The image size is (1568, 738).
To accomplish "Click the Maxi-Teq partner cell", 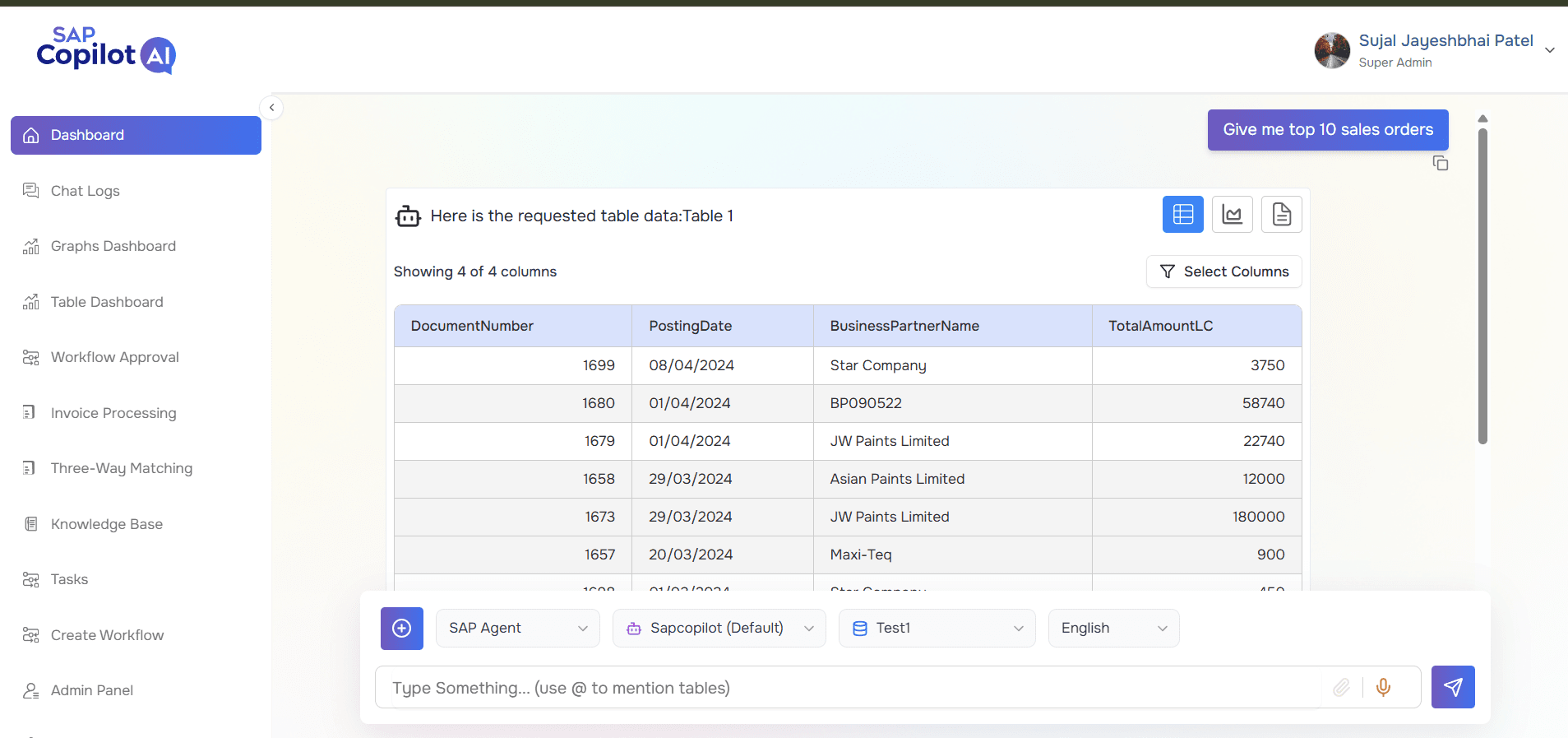I will click(953, 555).
